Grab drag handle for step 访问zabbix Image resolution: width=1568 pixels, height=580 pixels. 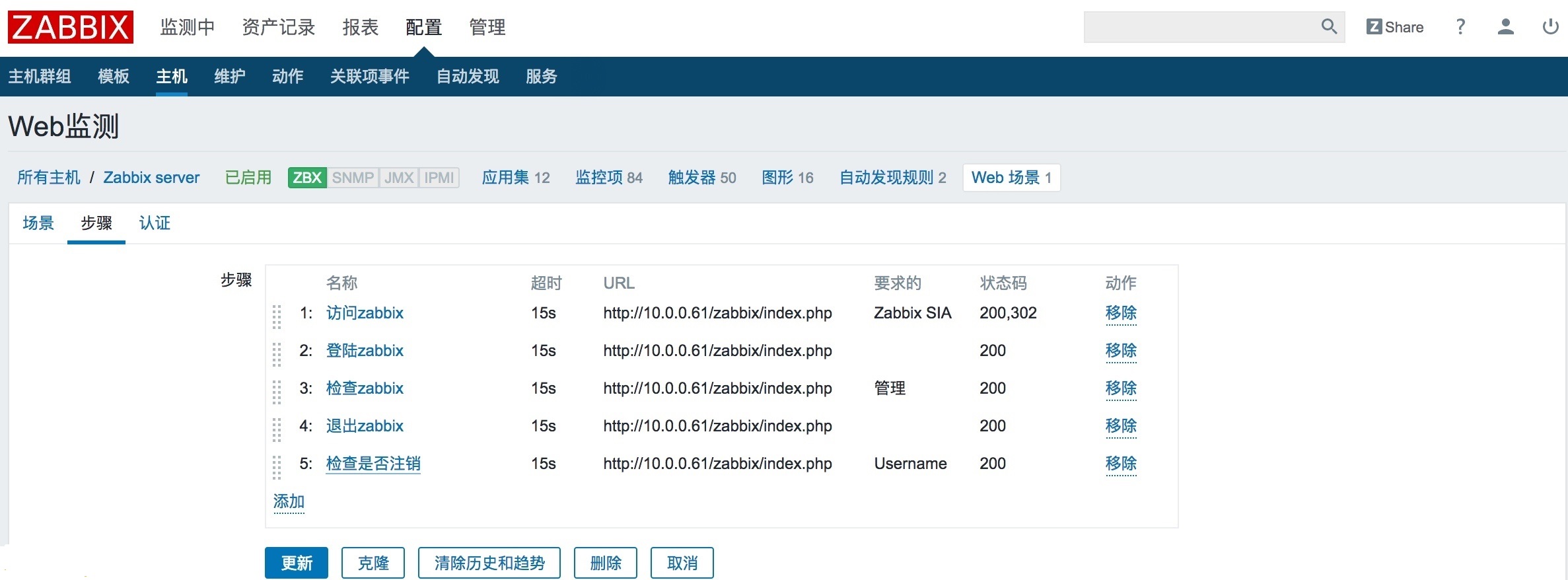tap(277, 316)
